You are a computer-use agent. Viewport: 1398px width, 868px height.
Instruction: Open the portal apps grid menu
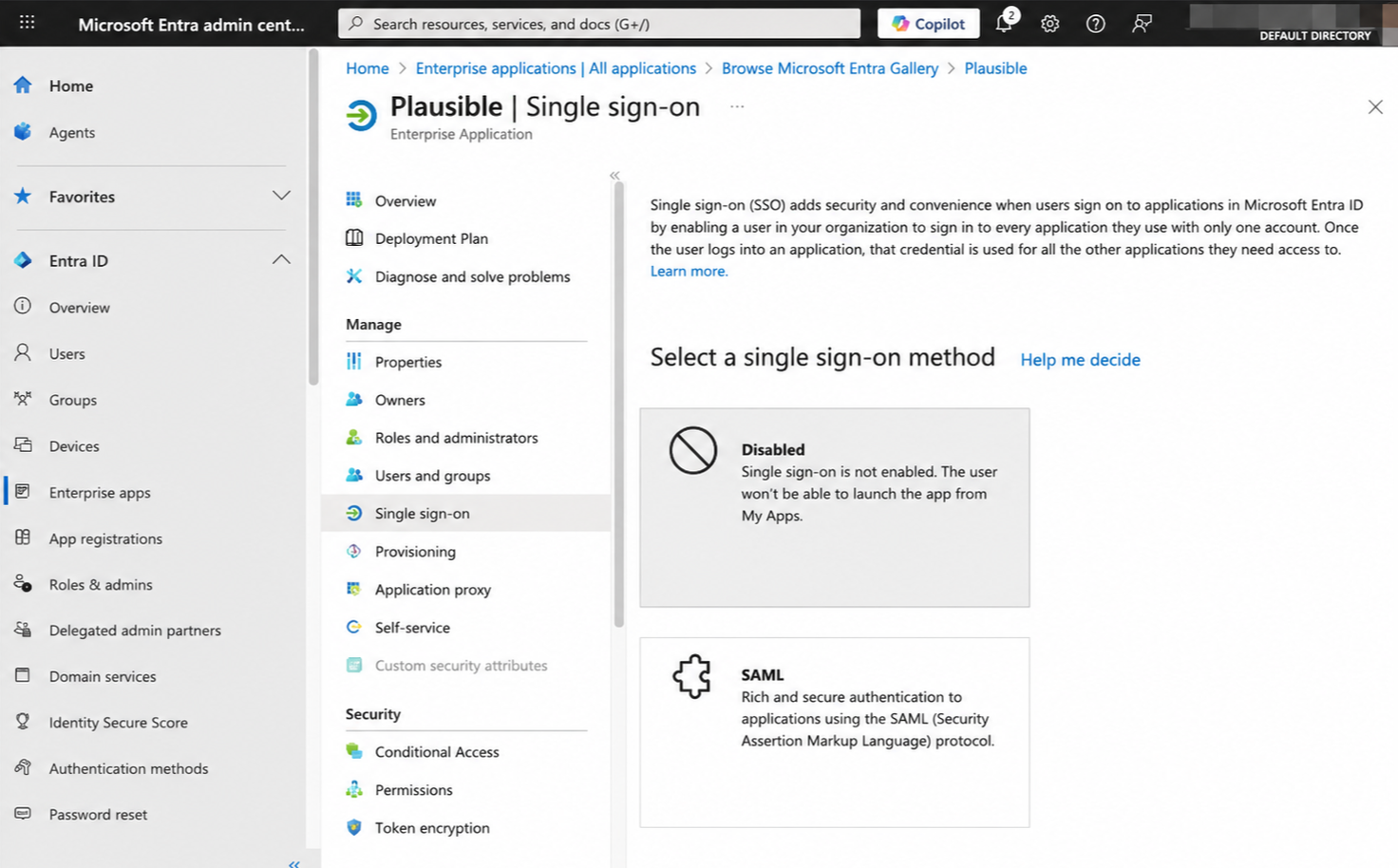(27, 22)
